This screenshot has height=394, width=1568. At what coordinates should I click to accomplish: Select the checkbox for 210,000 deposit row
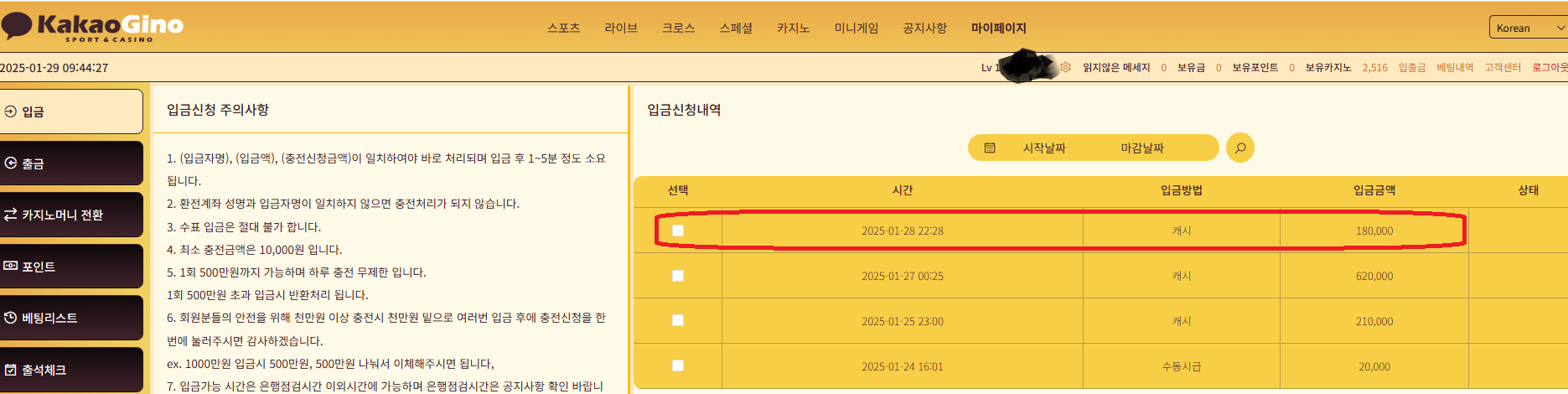click(x=678, y=320)
